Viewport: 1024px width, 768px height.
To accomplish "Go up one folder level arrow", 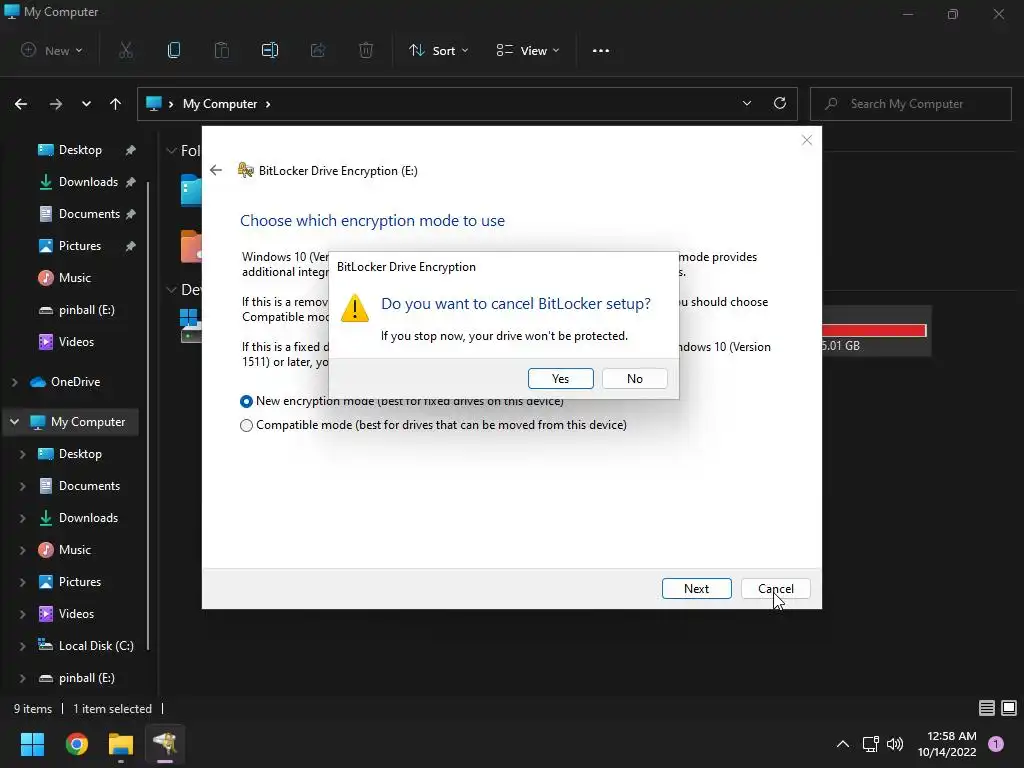I will pos(116,104).
